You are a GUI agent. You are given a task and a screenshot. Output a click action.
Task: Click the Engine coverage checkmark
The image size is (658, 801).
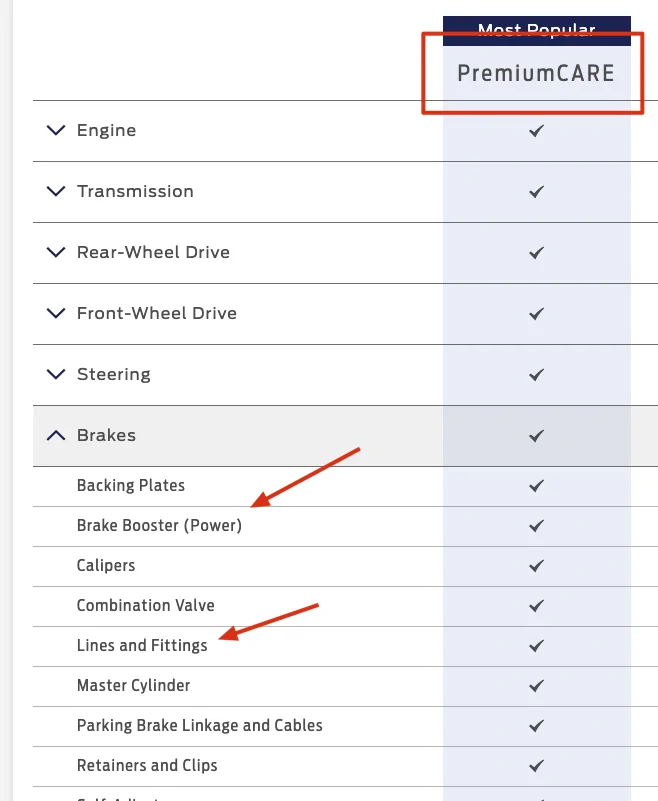(x=536, y=131)
